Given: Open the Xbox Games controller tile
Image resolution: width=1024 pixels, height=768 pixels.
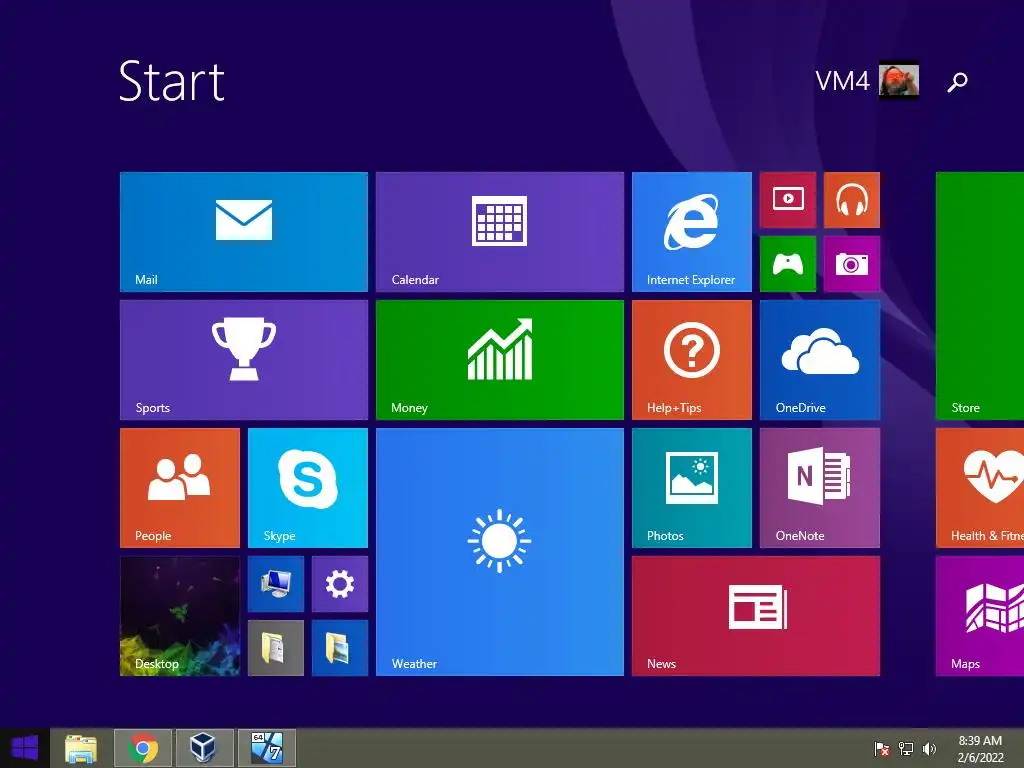Looking at the screenshot, I should [x=788, y=264].
